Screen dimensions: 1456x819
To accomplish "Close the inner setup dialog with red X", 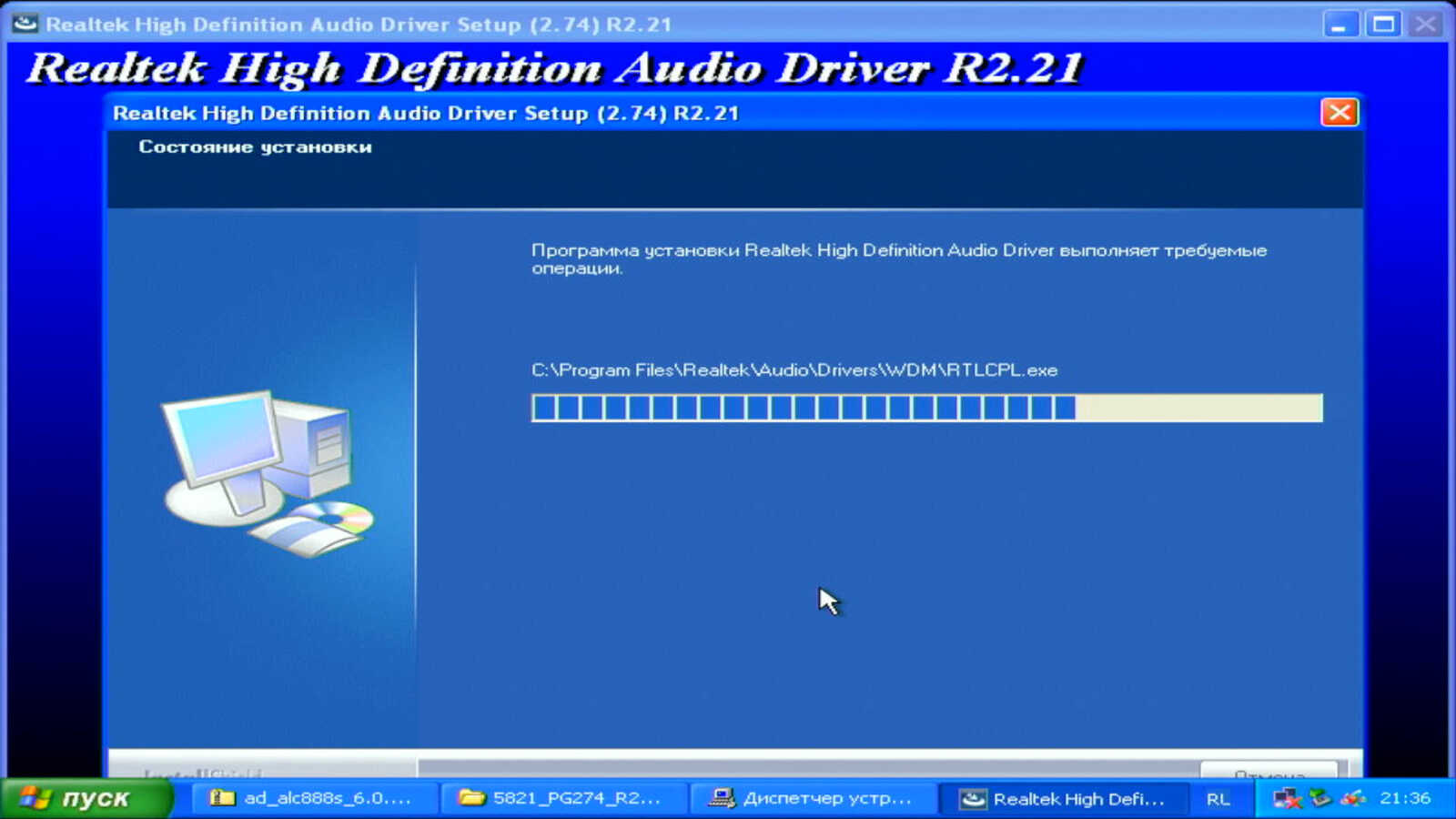I will [x=1339, y=113].
